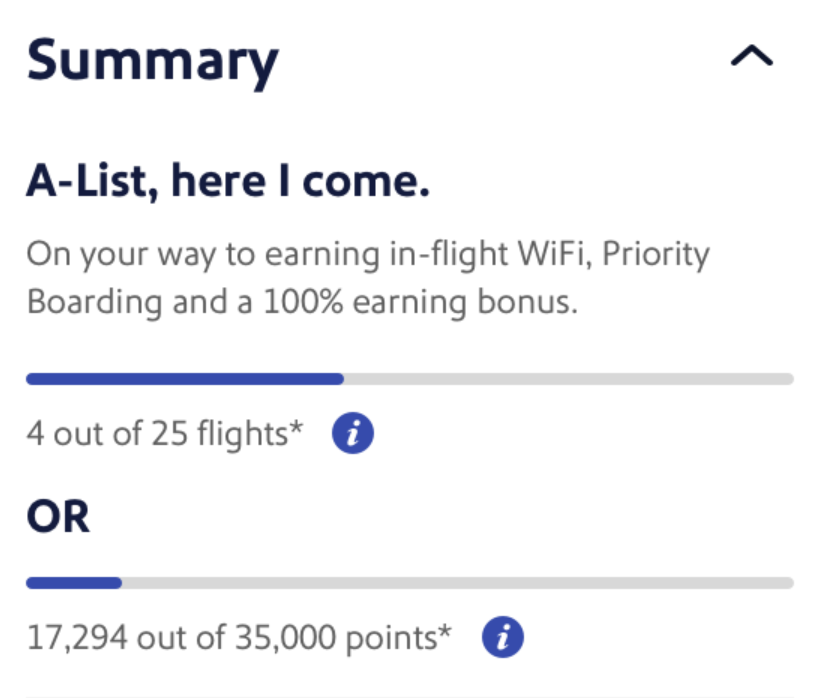This screenshot has height=698, width=826.
Task: Click the bold "OR" separator text
Action: pyautogui.click(x=58, y=518)
